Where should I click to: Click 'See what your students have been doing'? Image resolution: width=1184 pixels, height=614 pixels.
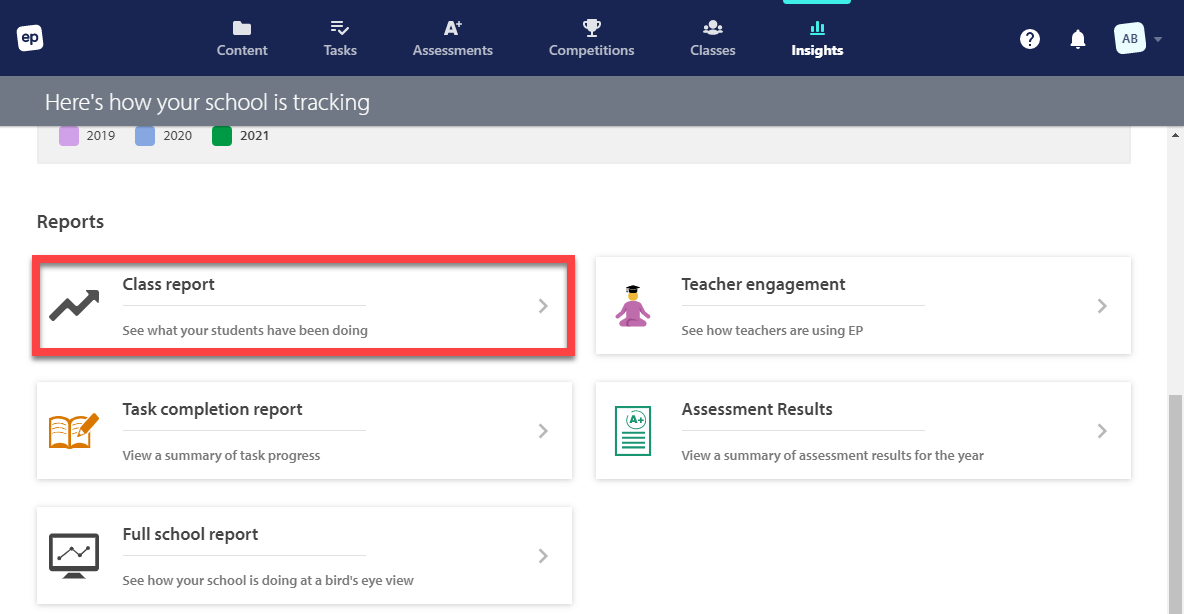pos(245,330)
